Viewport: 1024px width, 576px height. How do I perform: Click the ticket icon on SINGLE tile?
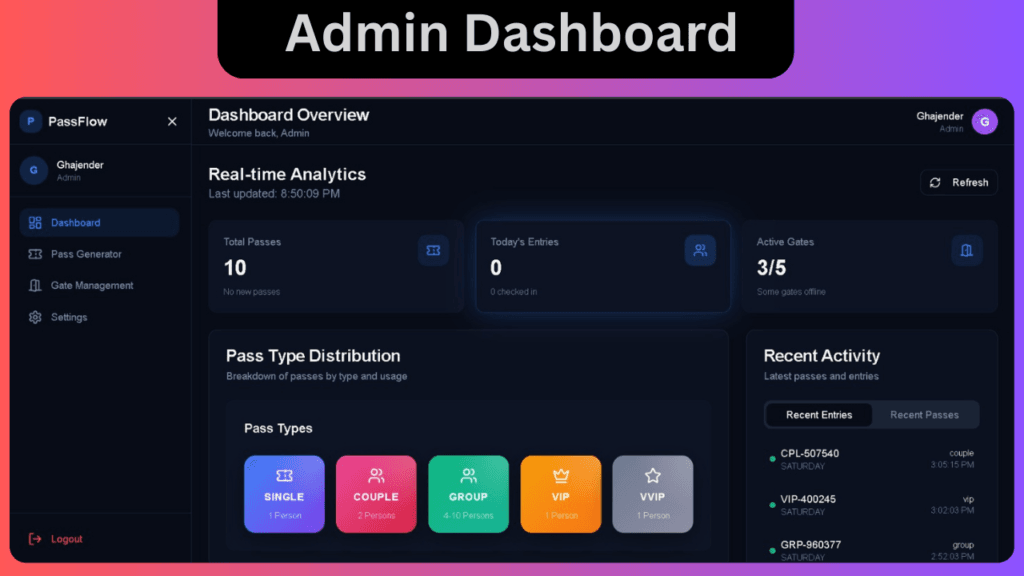tap(284, 475)
